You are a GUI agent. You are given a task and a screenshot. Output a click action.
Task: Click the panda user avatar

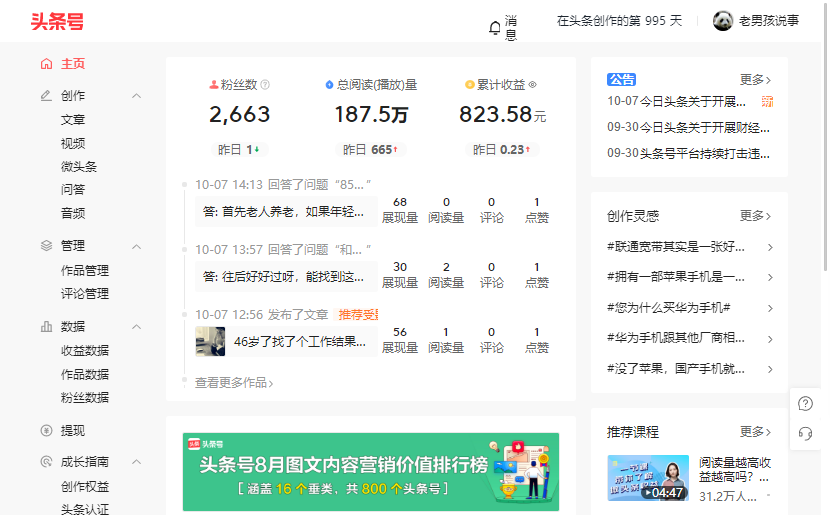point(723,21)
